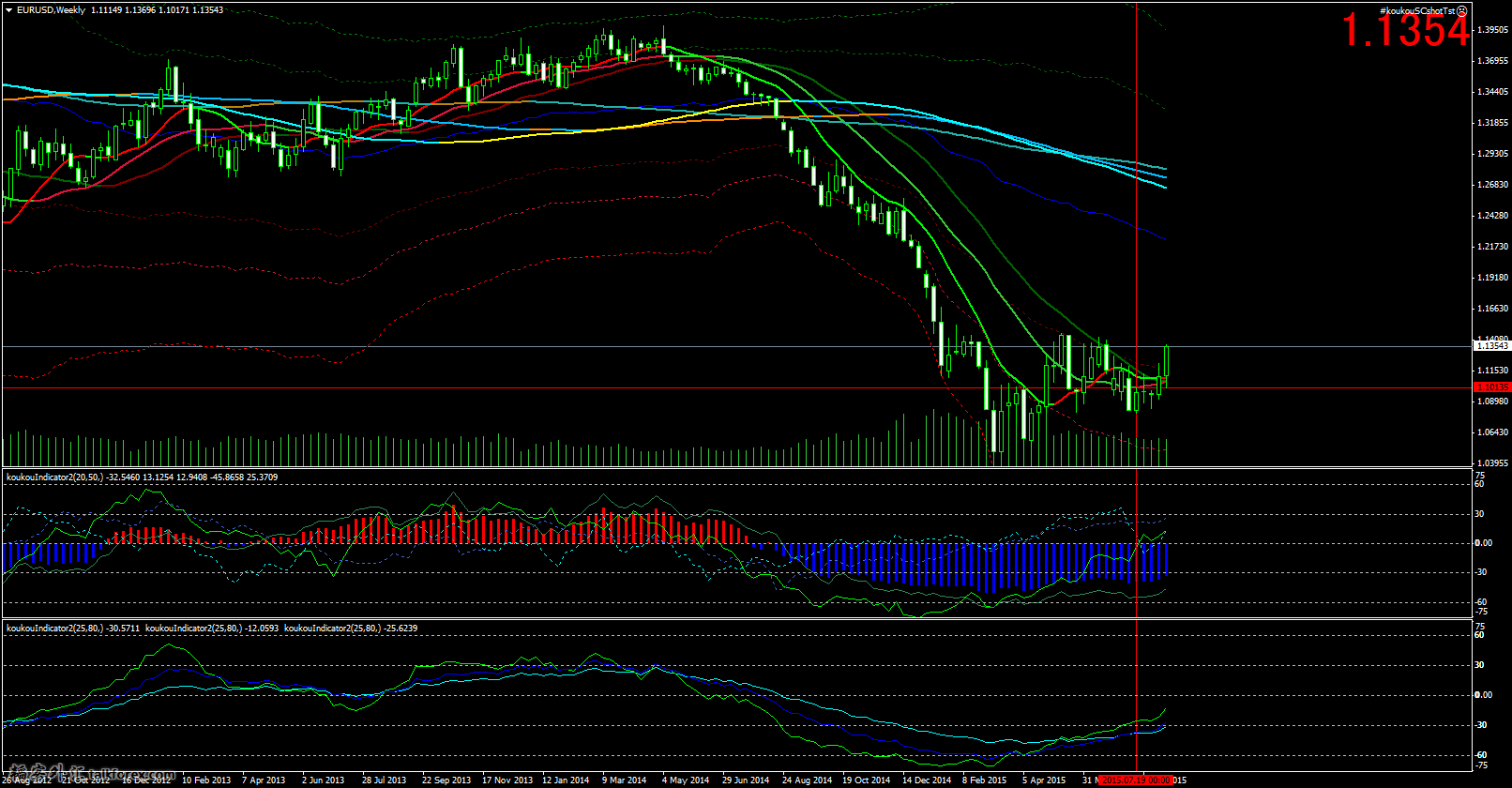Click the 1.39505 price scale label

1492,30
